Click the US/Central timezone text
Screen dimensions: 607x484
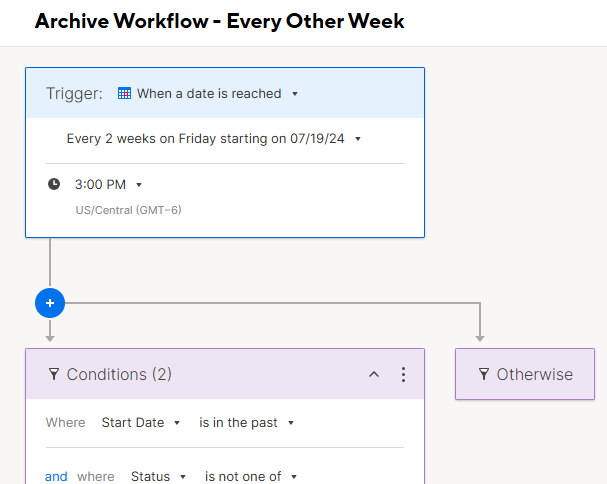(128, 210)
